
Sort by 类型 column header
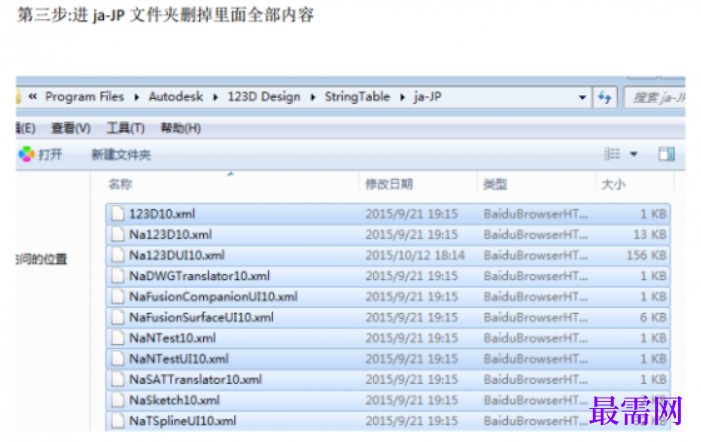coord(495,184)
